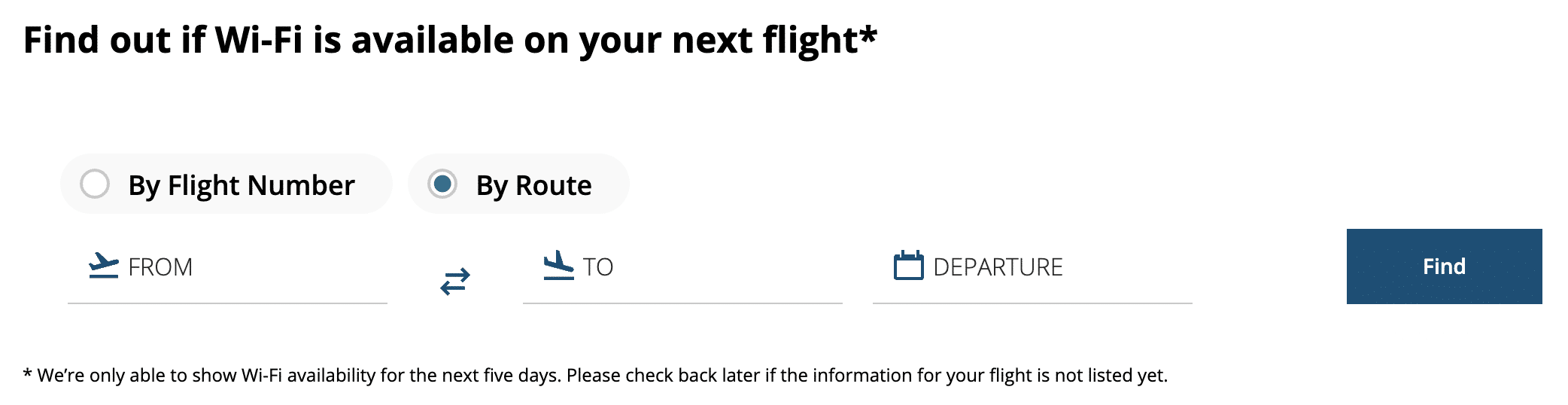This screenshot has height=405, width=1568.
Task: Select the By Flight Number radio button
Action: [x=95, y=184]
